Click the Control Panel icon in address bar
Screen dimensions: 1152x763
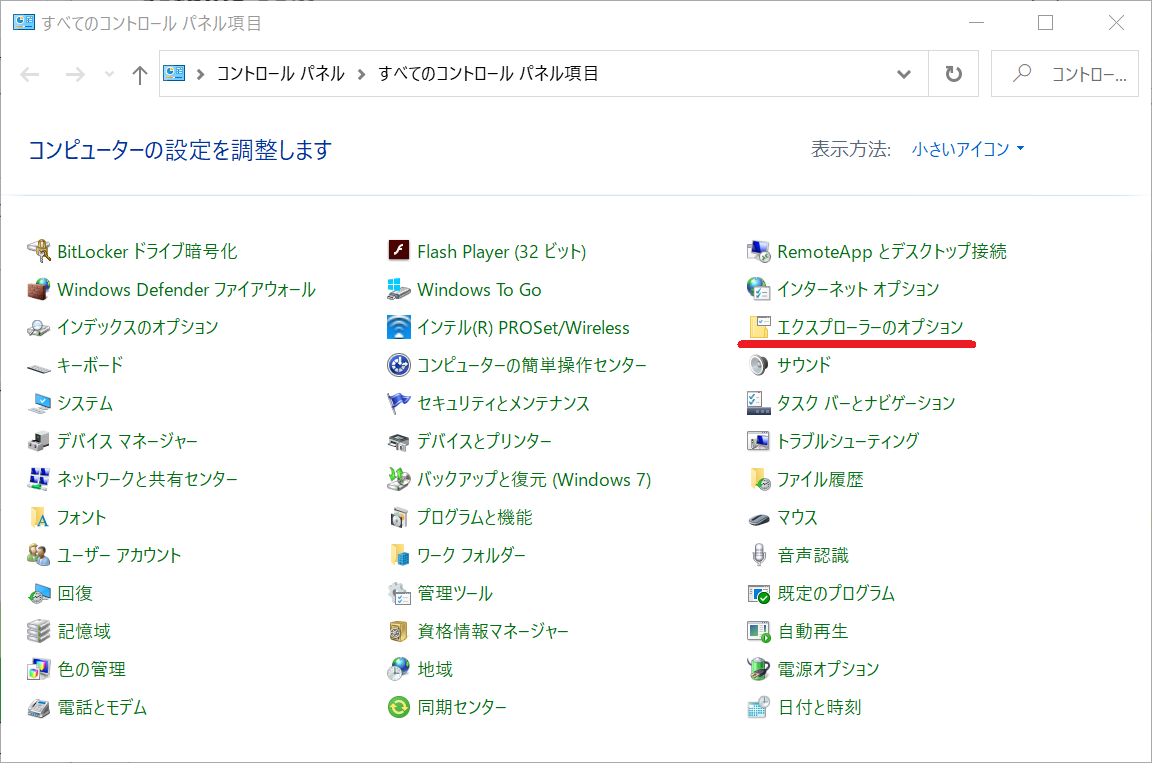[x=174, y=73]
